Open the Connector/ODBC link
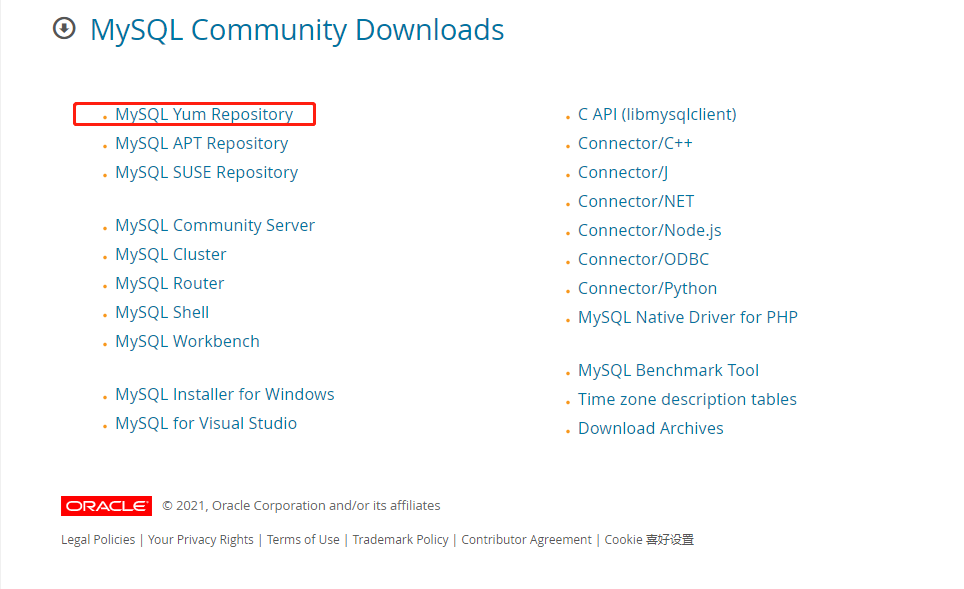Viewport: 964px width, 589px height. click(643, 259)
